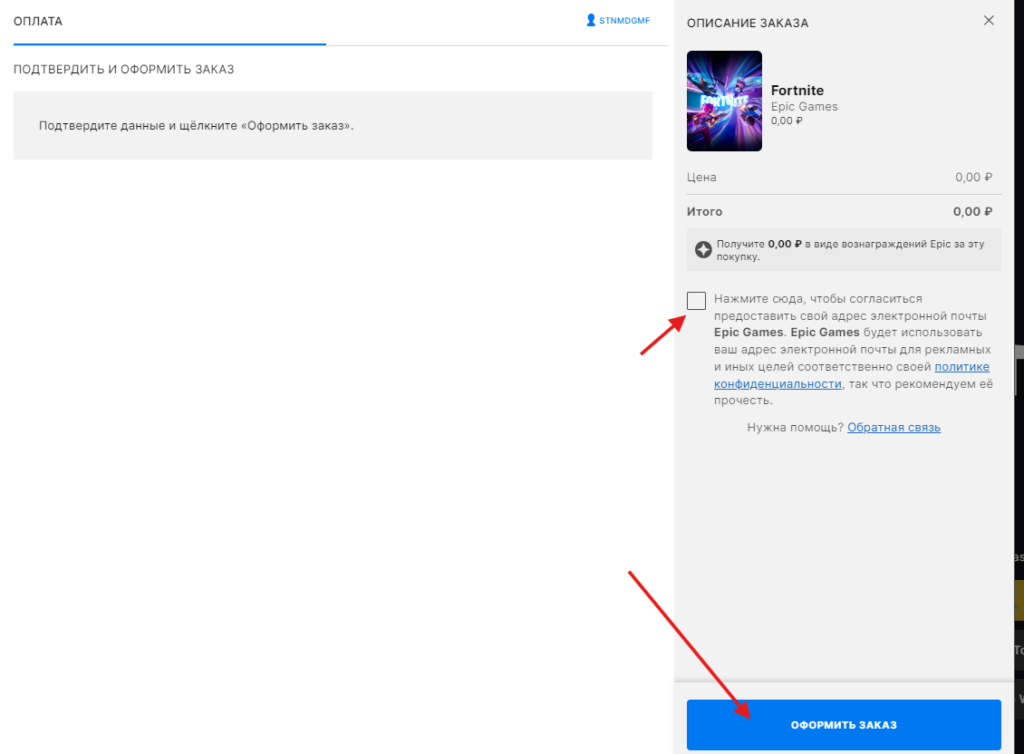The height and width of the screenshot is (754, 1024).
Task: Click the ОПИСАНИЕ ЗАКАЗА heading
Action: point(748,23)
